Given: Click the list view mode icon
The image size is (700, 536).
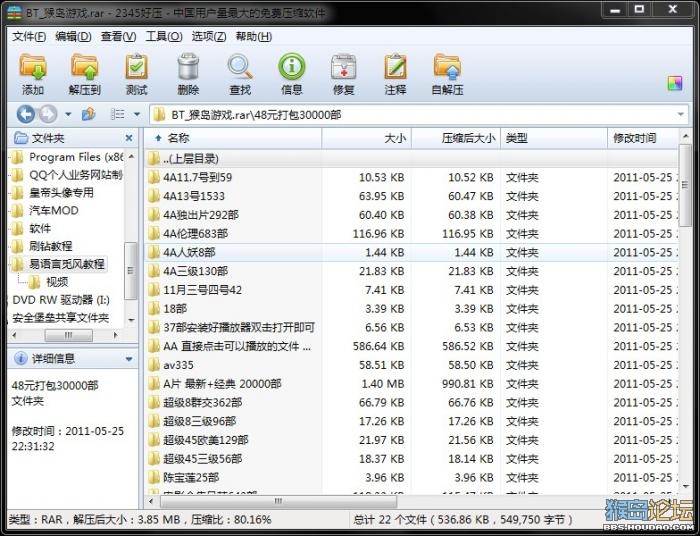Looking at the screenshot, I should 117,114.
